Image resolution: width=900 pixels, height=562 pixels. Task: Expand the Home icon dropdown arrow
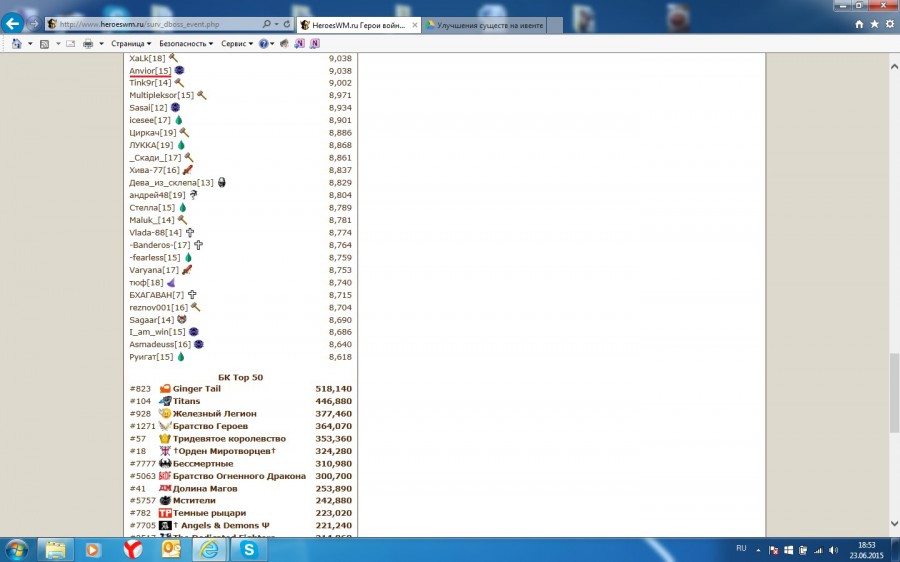coord(30,44)
